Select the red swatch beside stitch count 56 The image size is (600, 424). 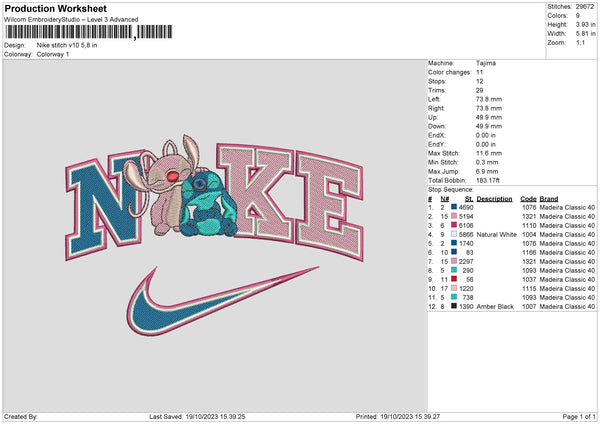454,279
